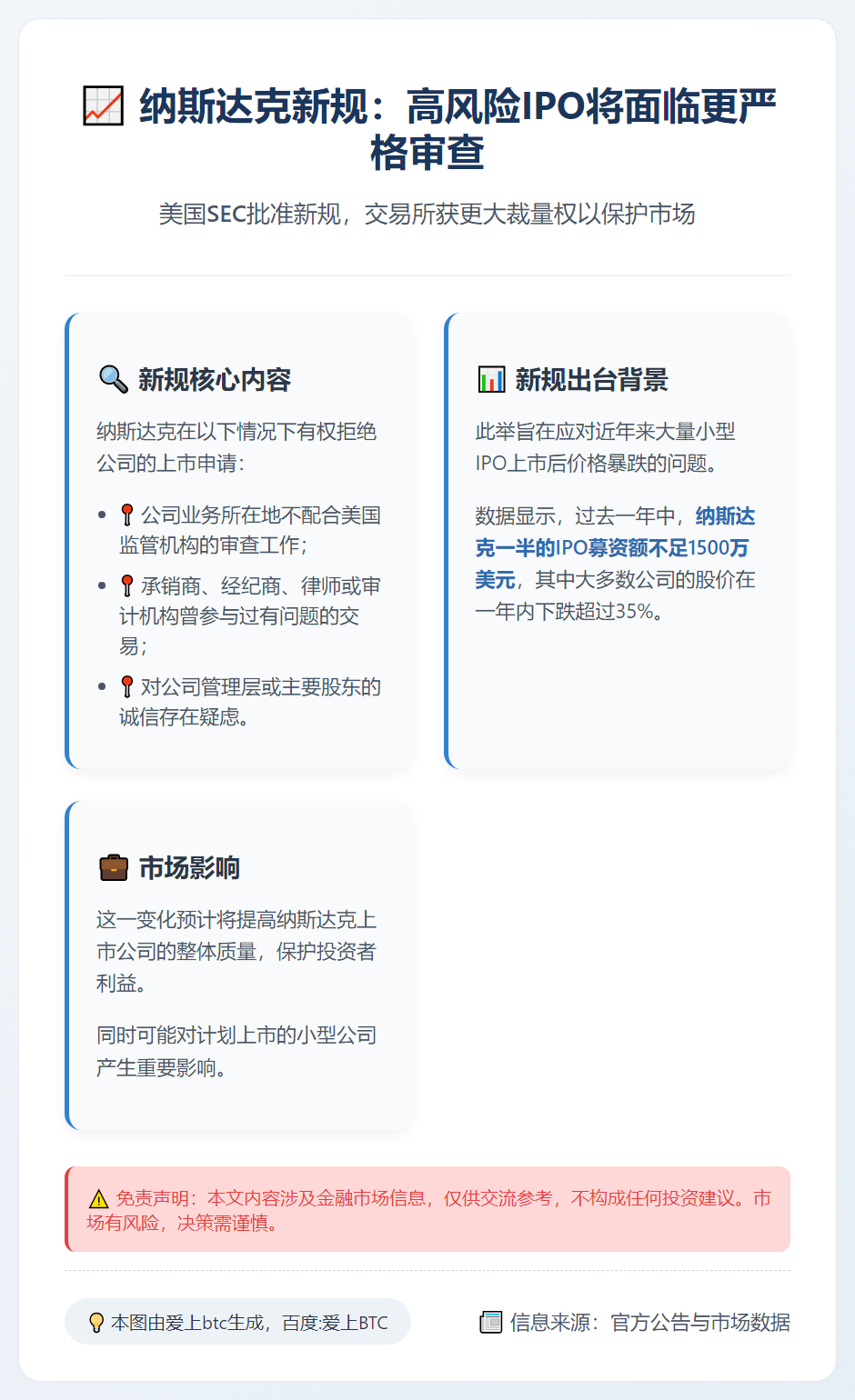This screenshot has height=1400, width=855.
Task: Select the heading 新规出台背景
Action: [x=592, y=379]
